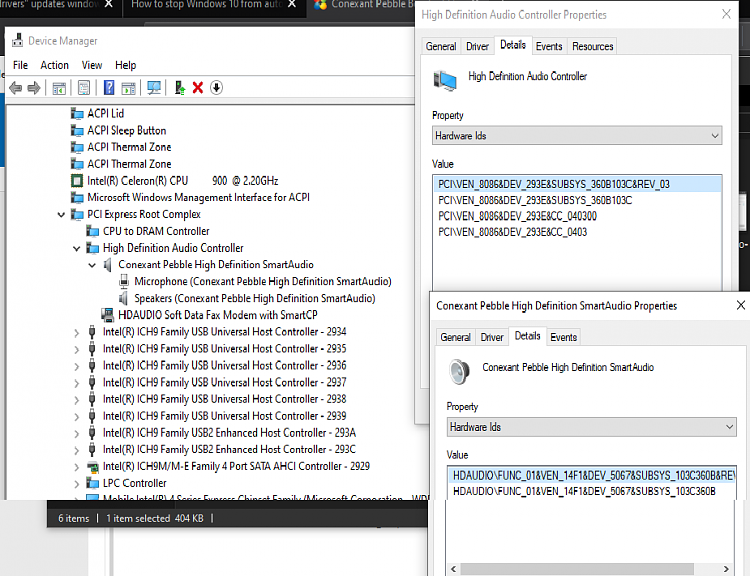Select Intel ICH9 USB Universal Host Controller - 2938
The height and width of the screenshot is (576, 750).
pyautogui.click(x=224, y=399)
